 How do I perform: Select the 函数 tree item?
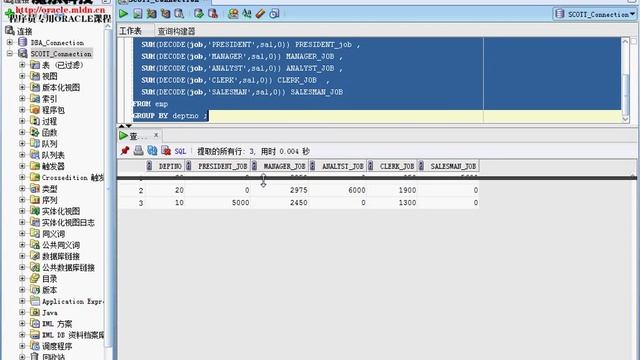coord(49,133)
